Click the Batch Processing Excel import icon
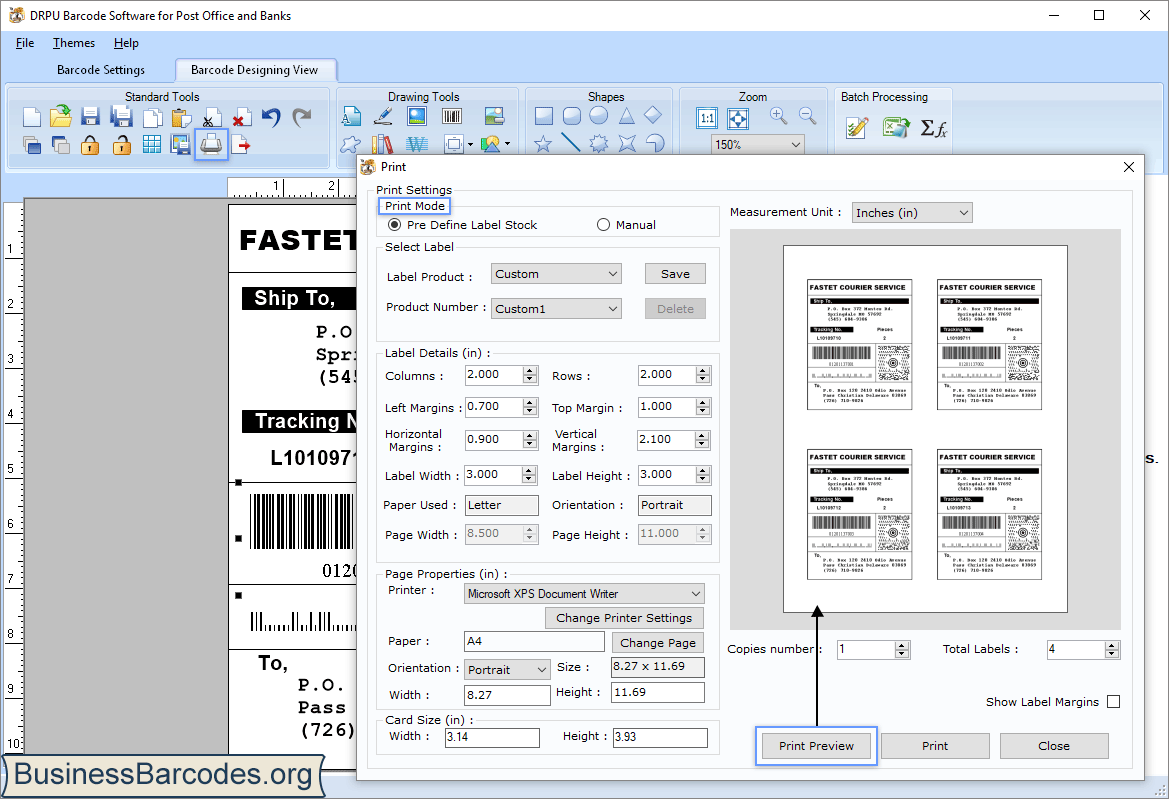1169x799 pixels. tap(895, 127)
